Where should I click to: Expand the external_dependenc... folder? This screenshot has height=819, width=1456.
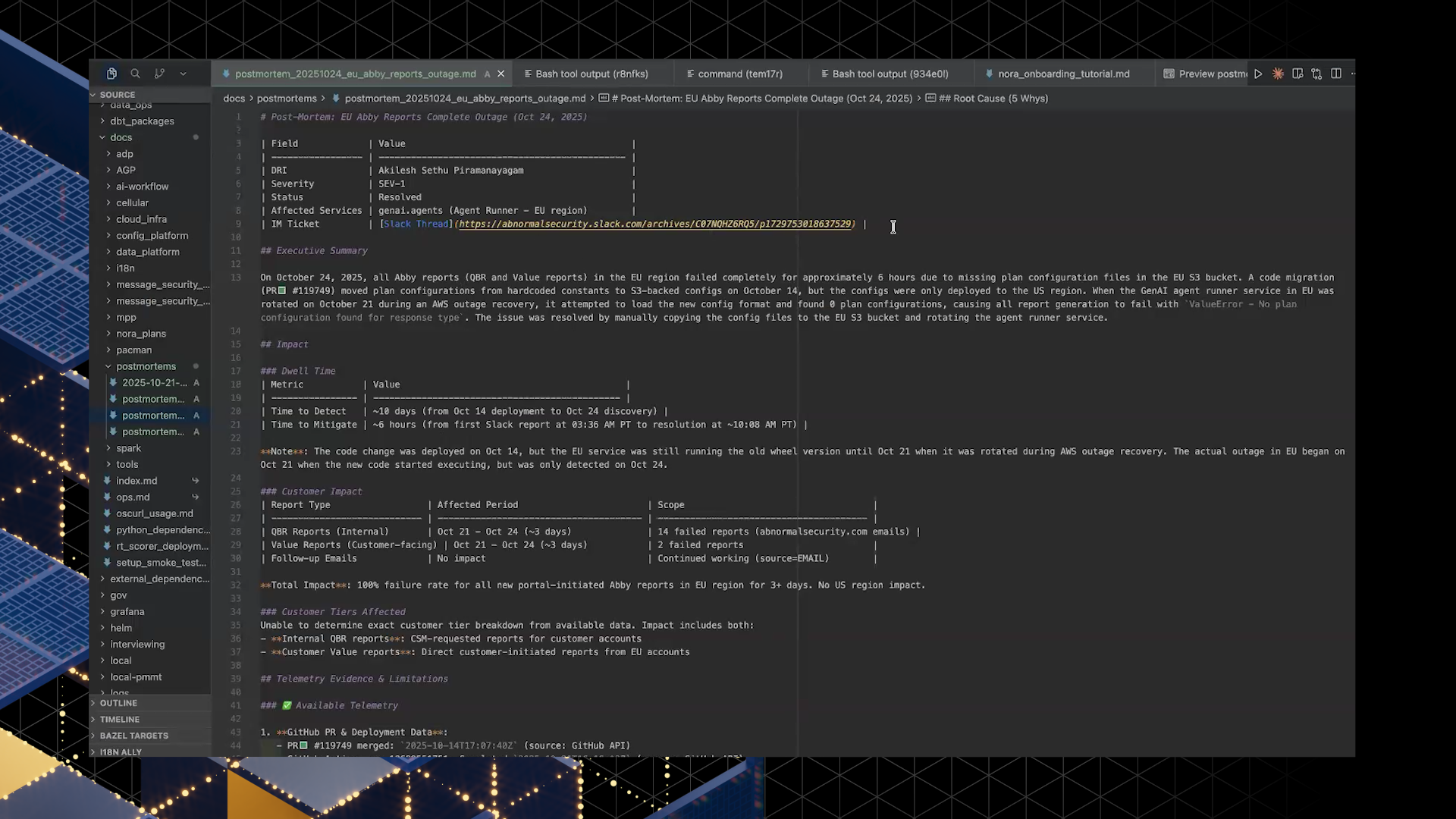[x=159, y=579]
